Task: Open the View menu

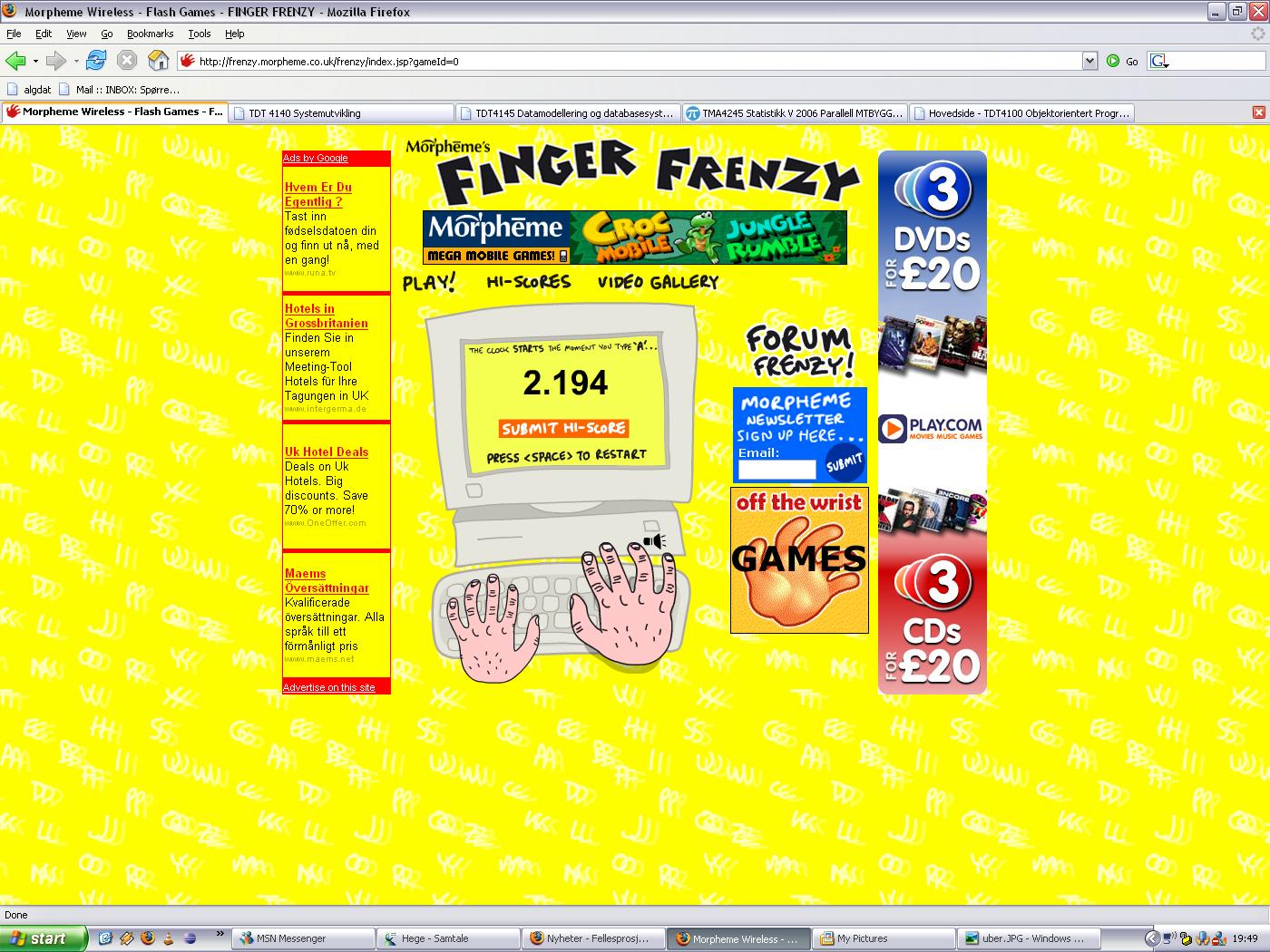Action: [76, 34]
